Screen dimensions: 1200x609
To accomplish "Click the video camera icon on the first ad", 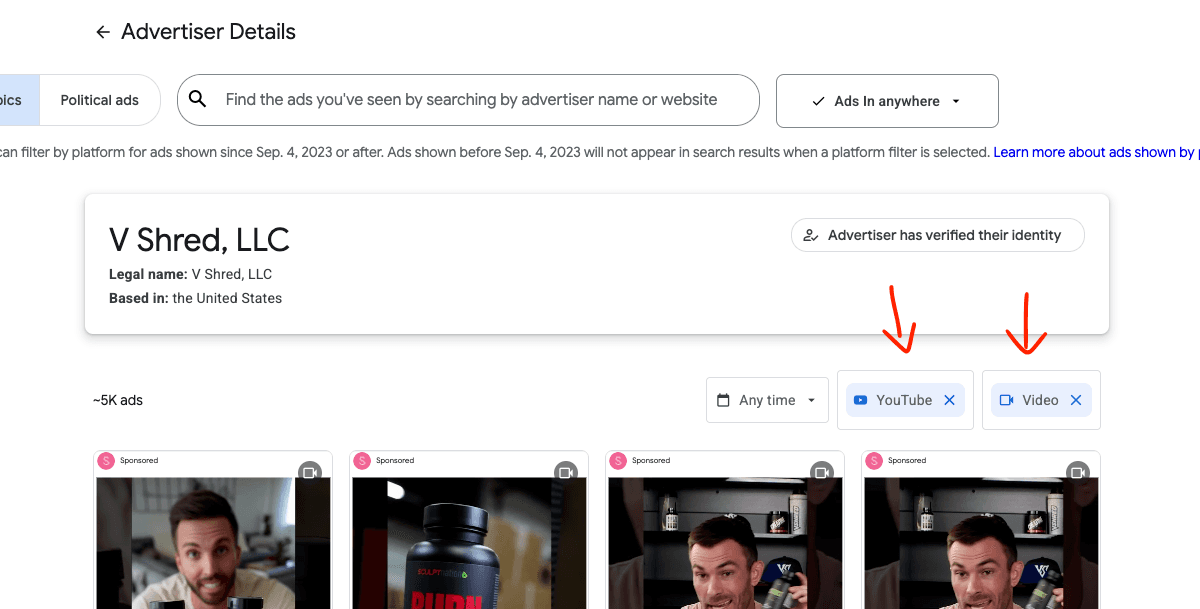I will pos(311,472).
